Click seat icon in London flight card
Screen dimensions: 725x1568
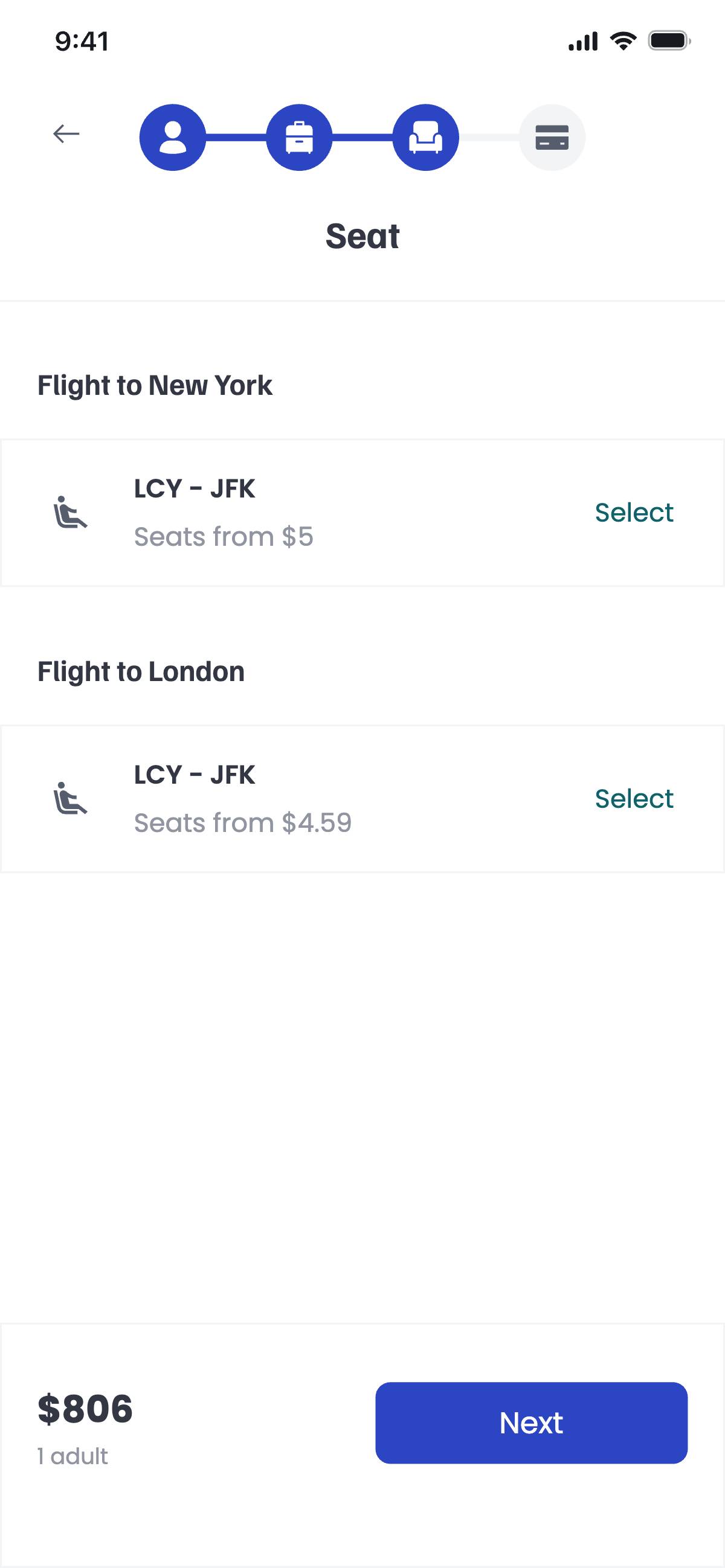pyautogui.click(x=71, y=799)
